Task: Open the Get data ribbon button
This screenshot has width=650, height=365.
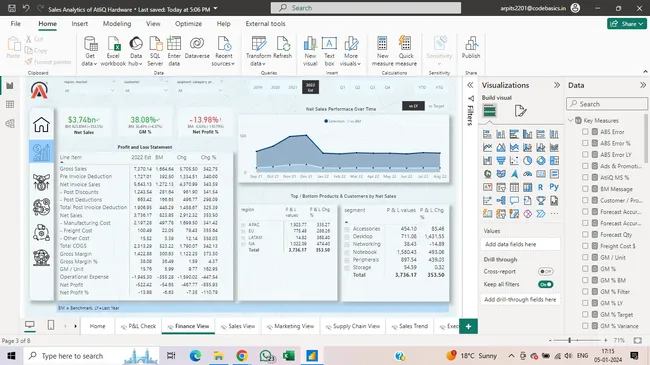Action: (x=90, y=51)
